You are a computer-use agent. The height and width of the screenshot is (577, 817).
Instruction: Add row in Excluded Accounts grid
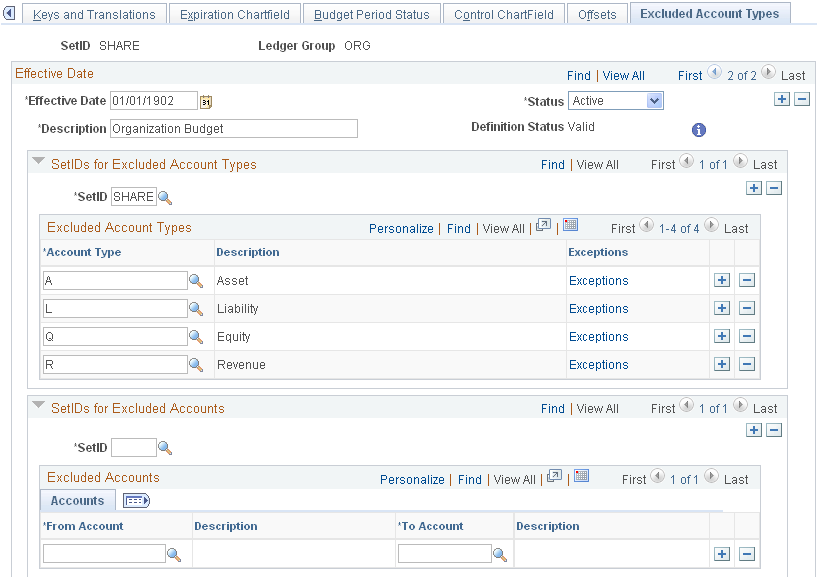click(x=722, y=554)
